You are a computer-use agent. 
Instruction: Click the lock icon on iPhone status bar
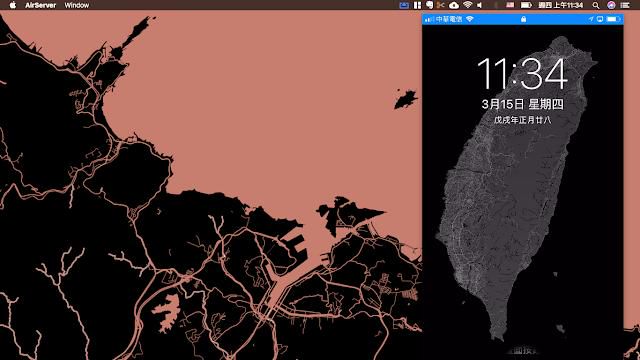(523, 19)
